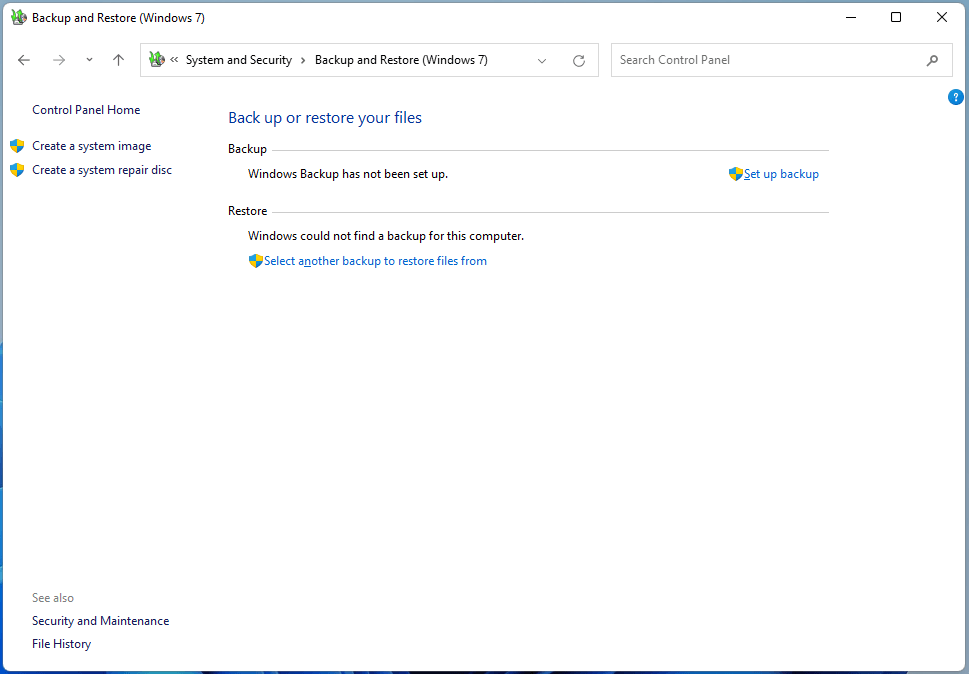969x674 pixels.
Task: Choose Select another backup to restore files from
Action: pos(375,261)
